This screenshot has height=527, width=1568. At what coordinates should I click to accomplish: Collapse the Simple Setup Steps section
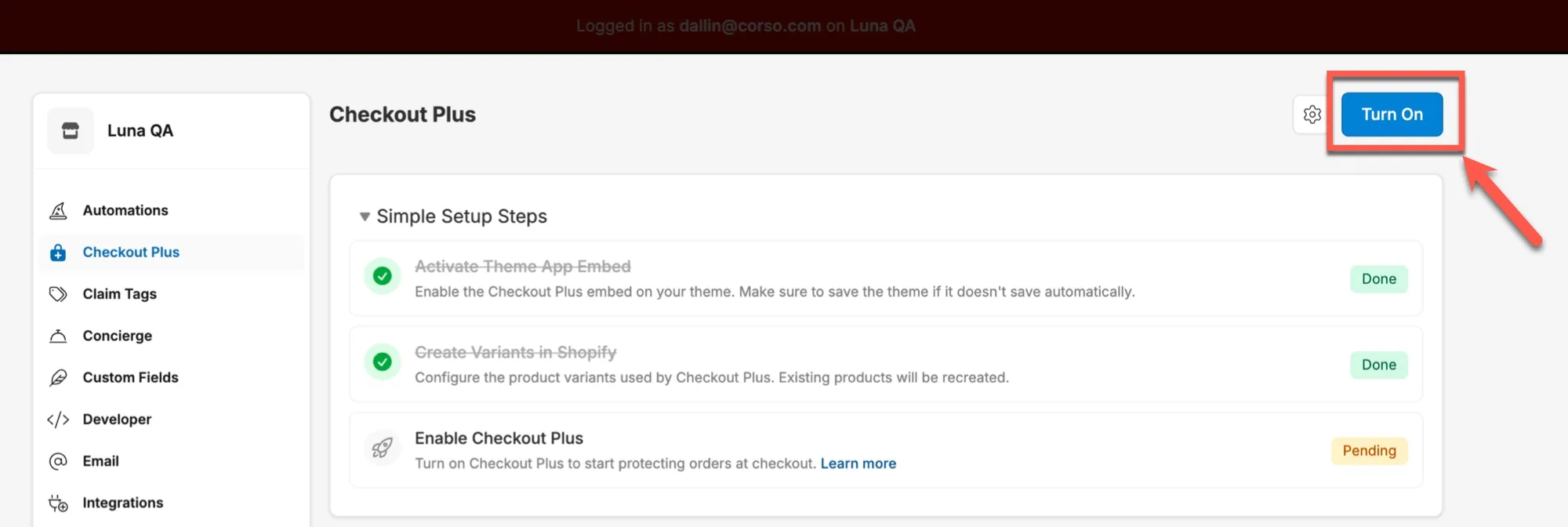pyautogui.click(x=365, y=216)
